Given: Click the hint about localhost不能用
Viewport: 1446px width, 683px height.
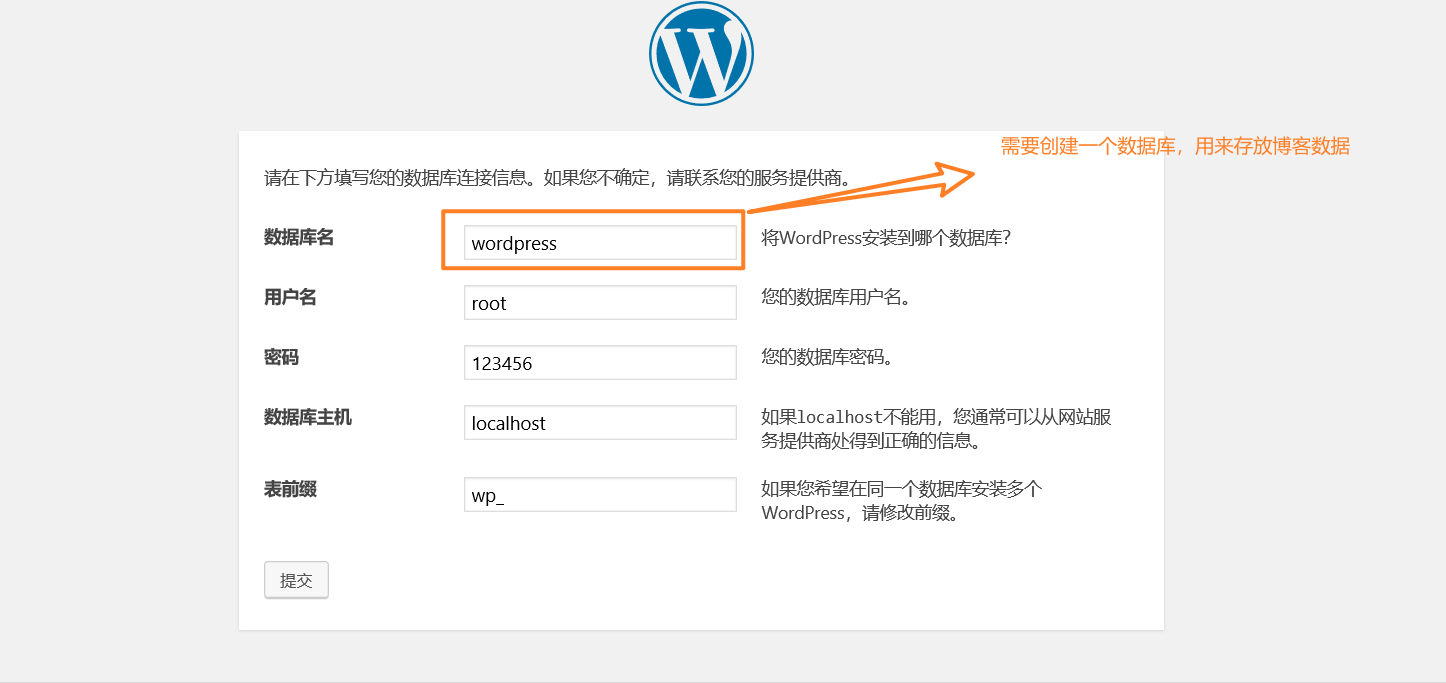Looking at the screenshot, I should point(936,429).
